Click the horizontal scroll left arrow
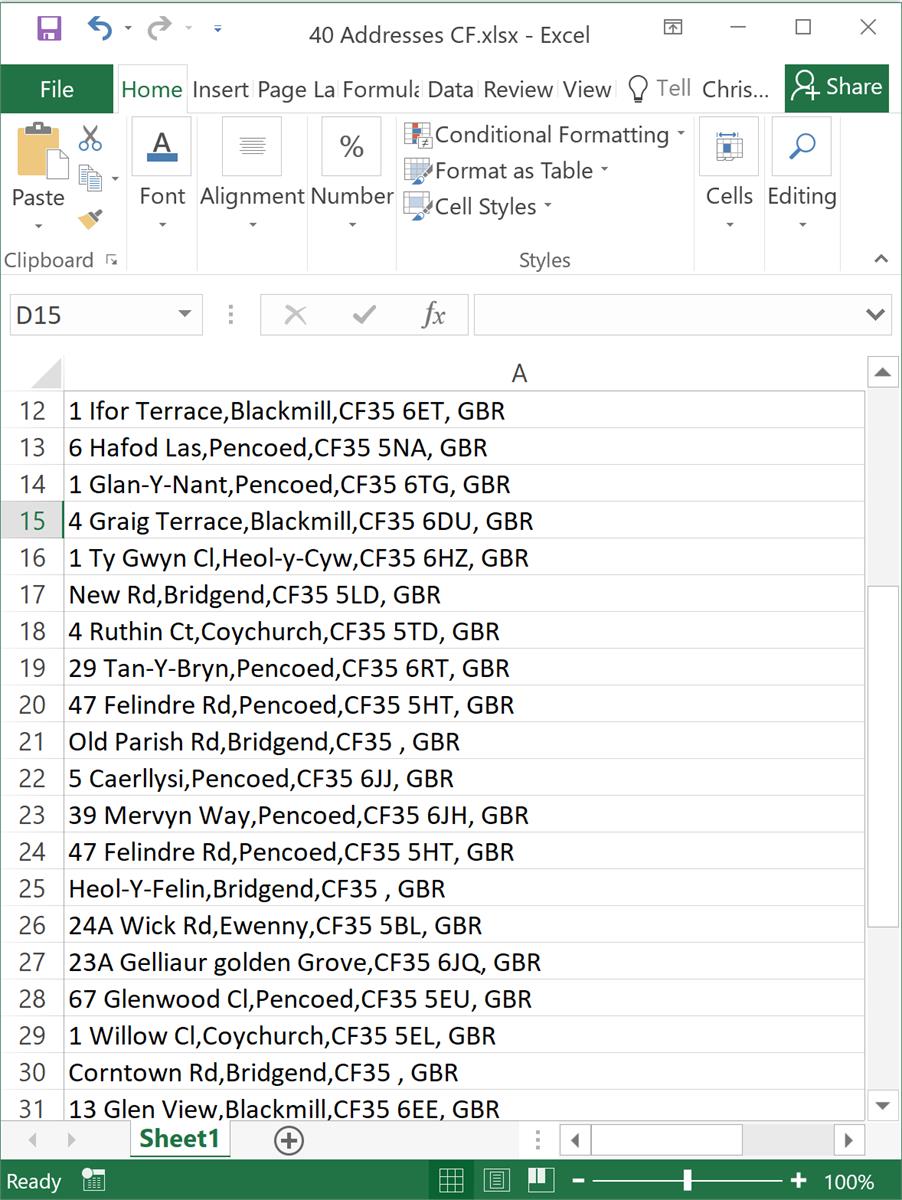 [575, 1140]
